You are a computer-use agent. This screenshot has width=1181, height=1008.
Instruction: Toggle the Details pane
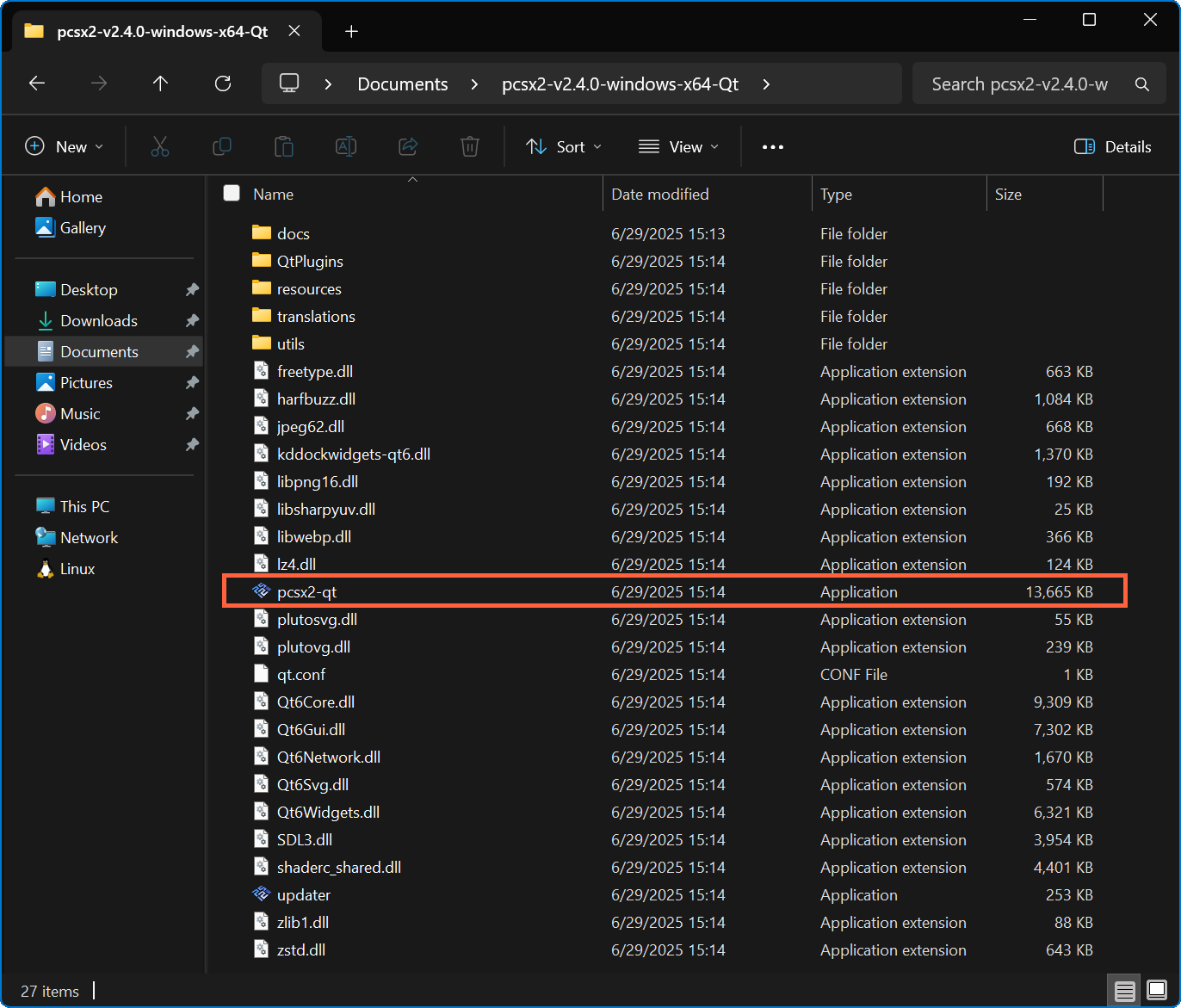pyautogui.click(x=1112, y=146)
